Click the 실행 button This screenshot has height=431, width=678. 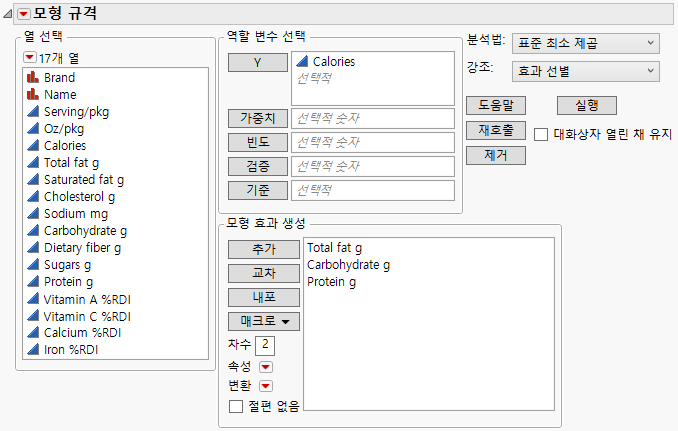[586, 105]
